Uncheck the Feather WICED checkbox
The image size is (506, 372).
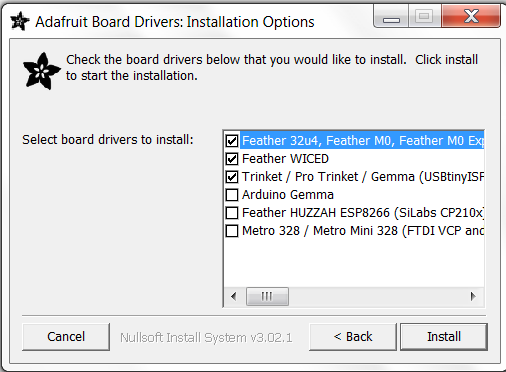[x=232, y=159]
